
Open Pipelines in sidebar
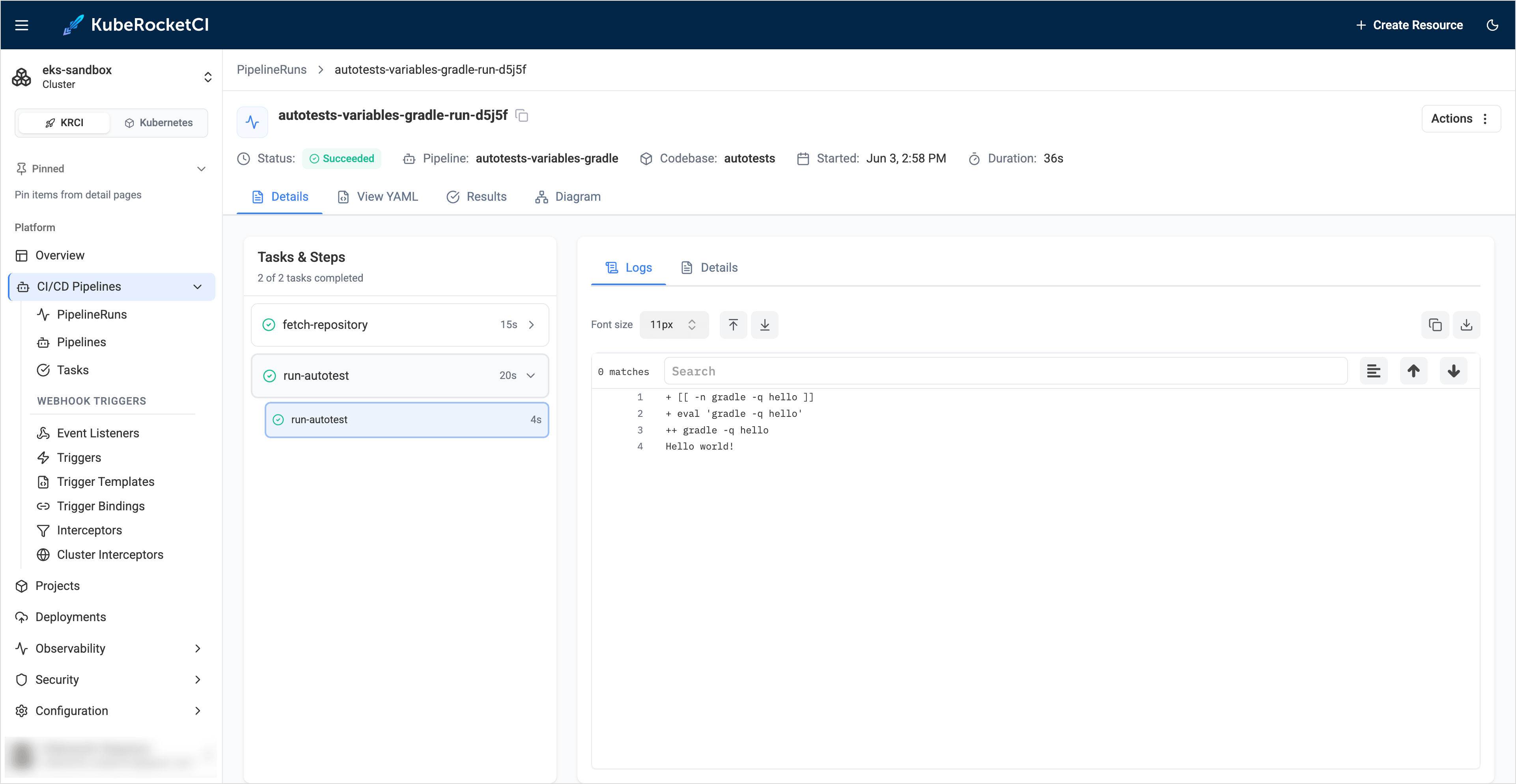coord(81,342)
